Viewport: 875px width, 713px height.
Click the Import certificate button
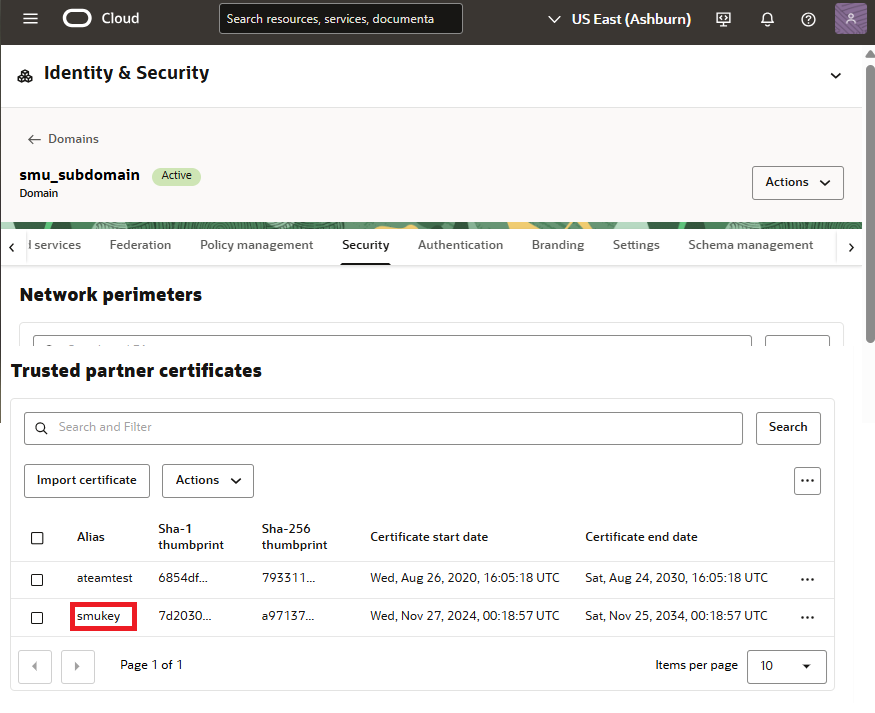(x=86, y=480)
